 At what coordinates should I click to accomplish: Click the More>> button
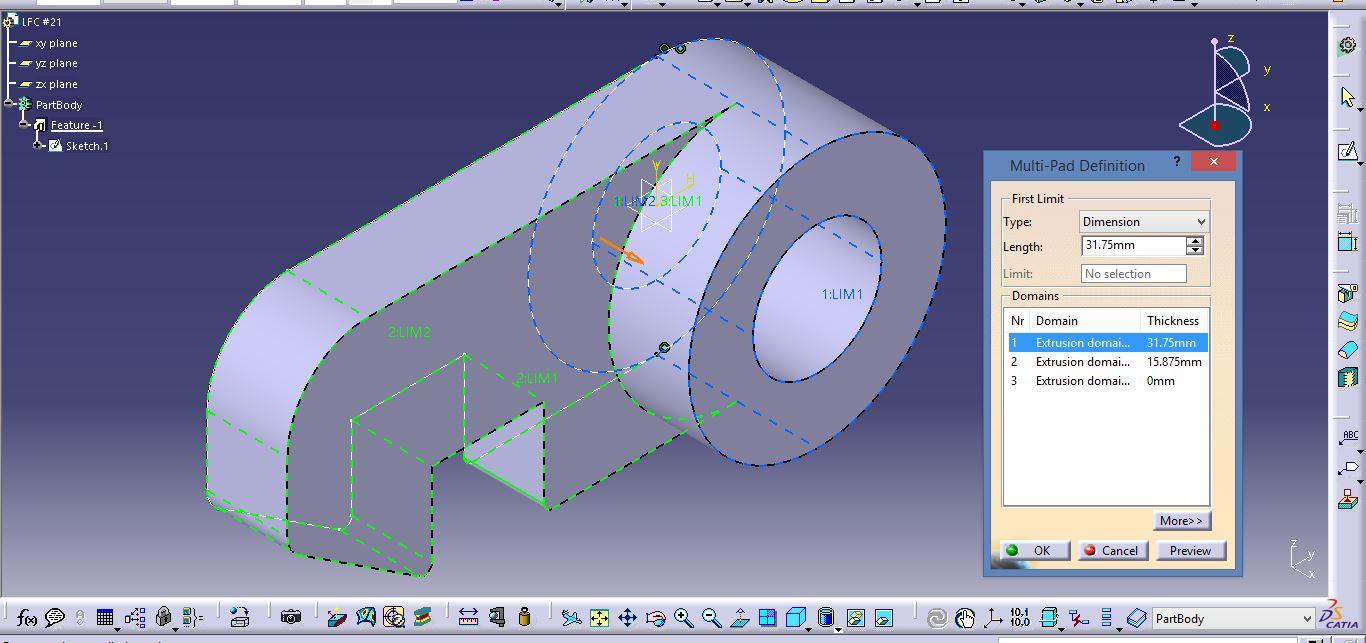[x=1181, y=521]
